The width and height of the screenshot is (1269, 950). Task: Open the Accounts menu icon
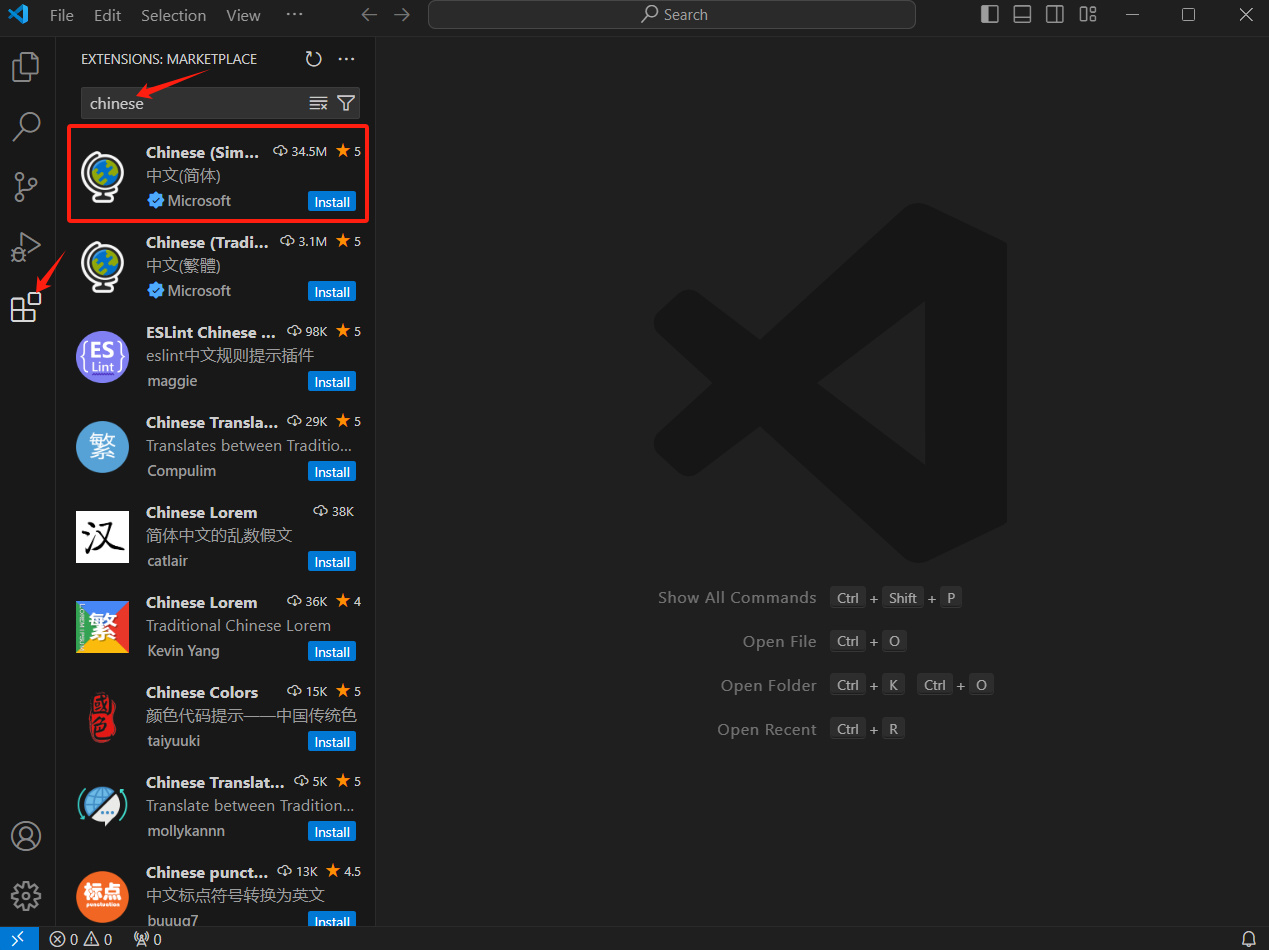(x=26, y=835)
